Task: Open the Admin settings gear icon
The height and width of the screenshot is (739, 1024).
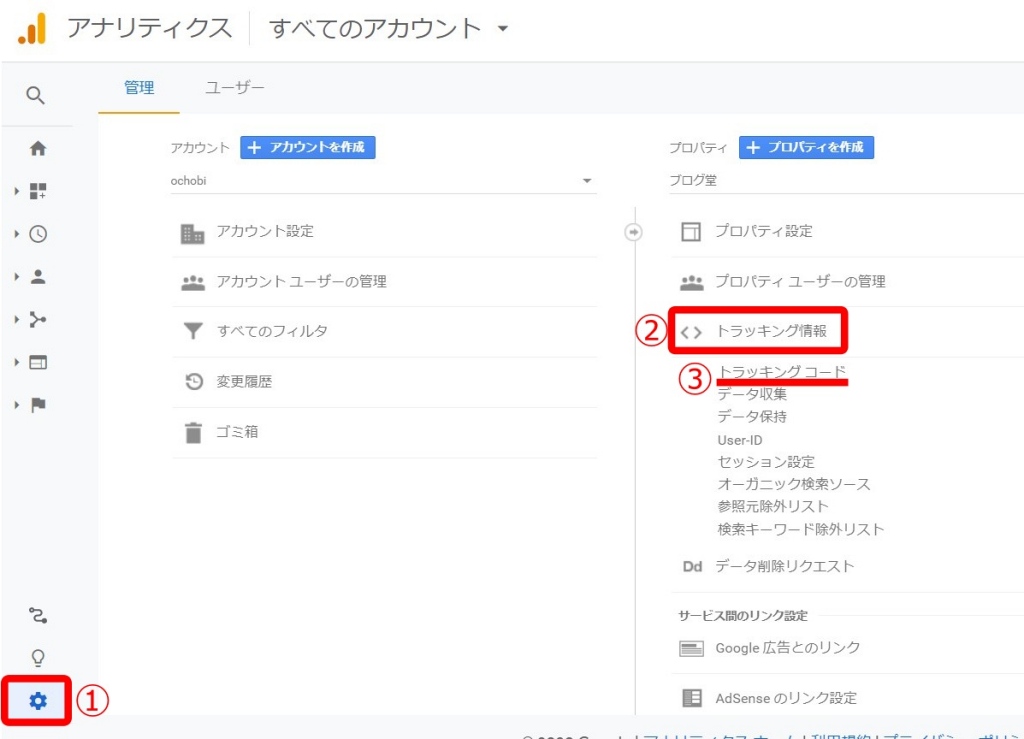Action: pyautogui.click(x=38, y=701)
